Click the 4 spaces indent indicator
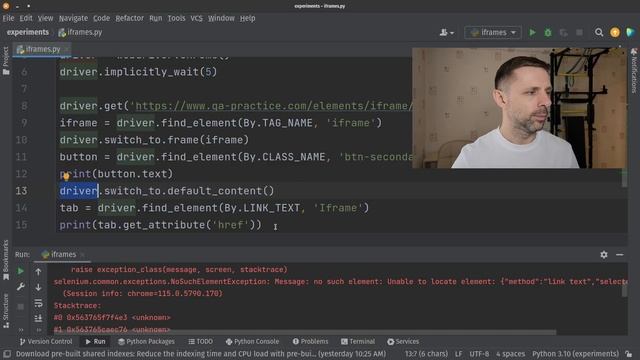The width and height of the screenshot is (640, 360). tap(510, 354)
